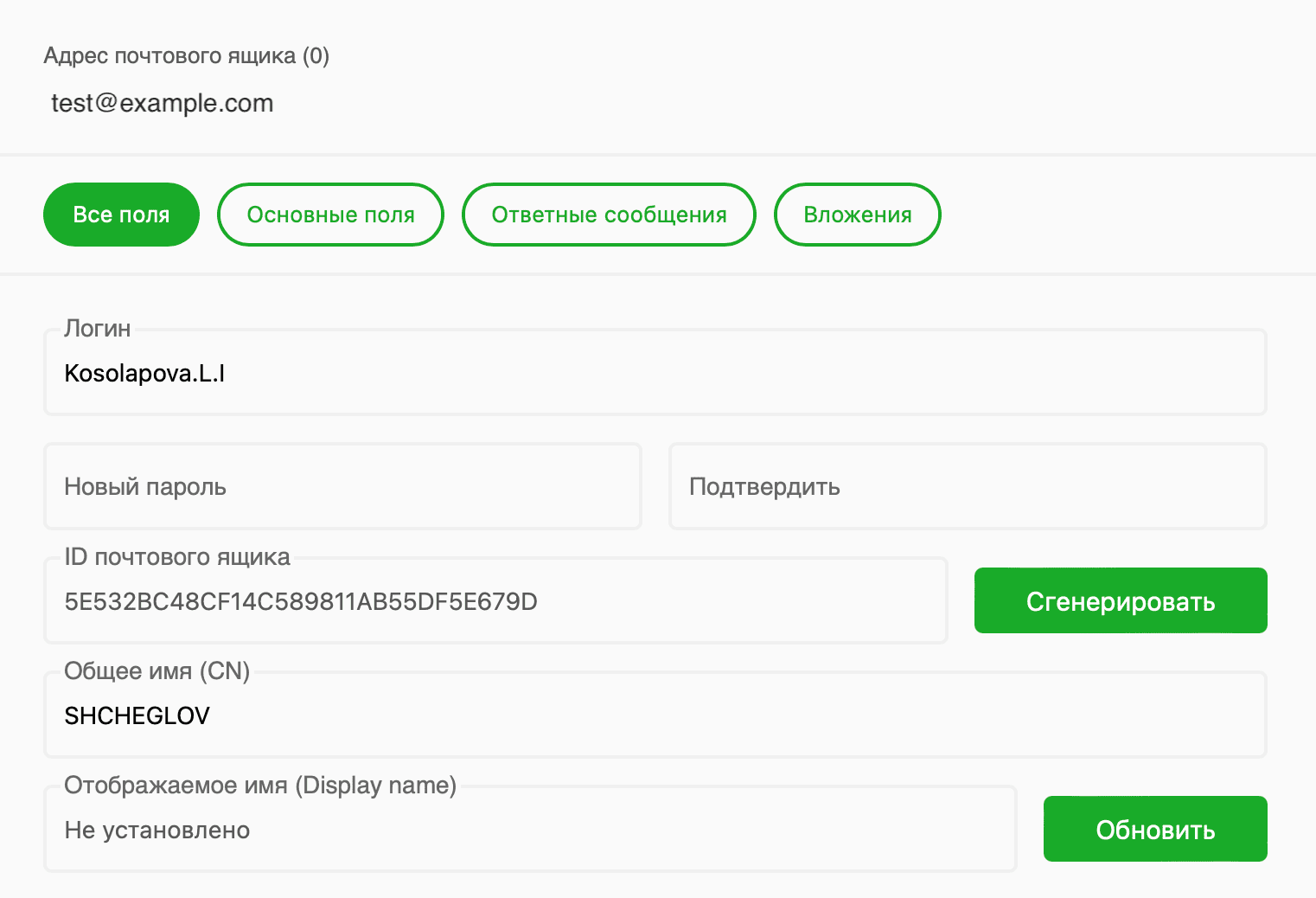Click the "Адрес почтового ящика (0)" header
1316x898 pixels.
coord(186,55)
